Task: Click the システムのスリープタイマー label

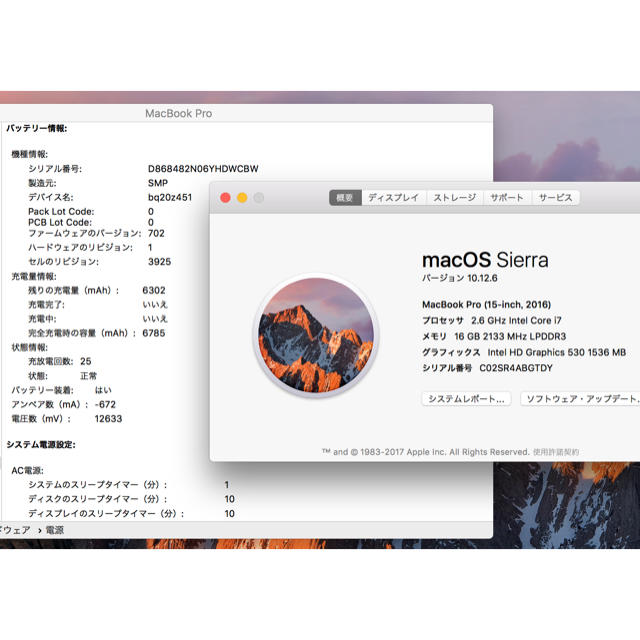Action: coord(98,485)
